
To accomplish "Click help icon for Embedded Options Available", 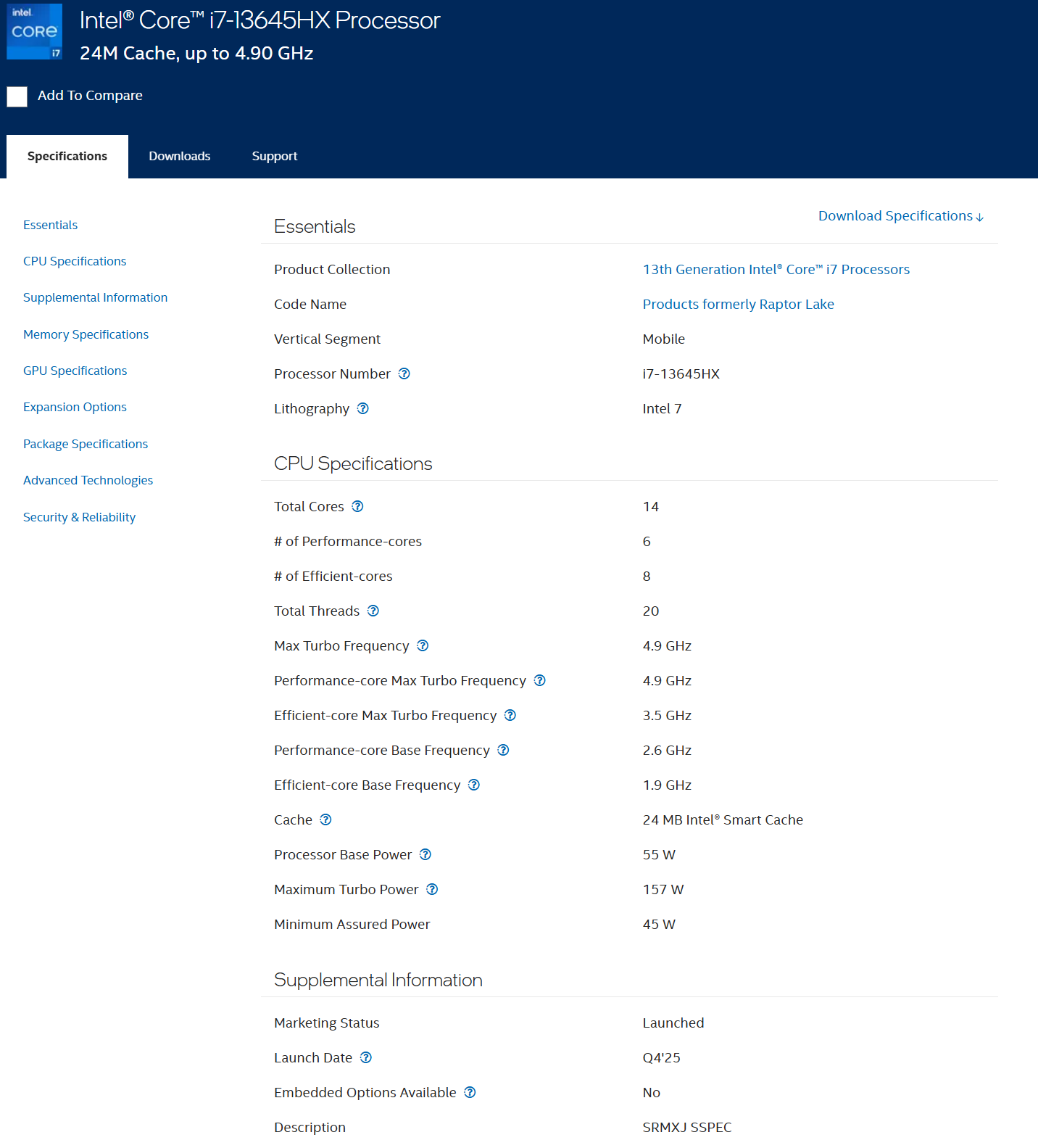I will pyautogui.click(x=470, y=1092).
